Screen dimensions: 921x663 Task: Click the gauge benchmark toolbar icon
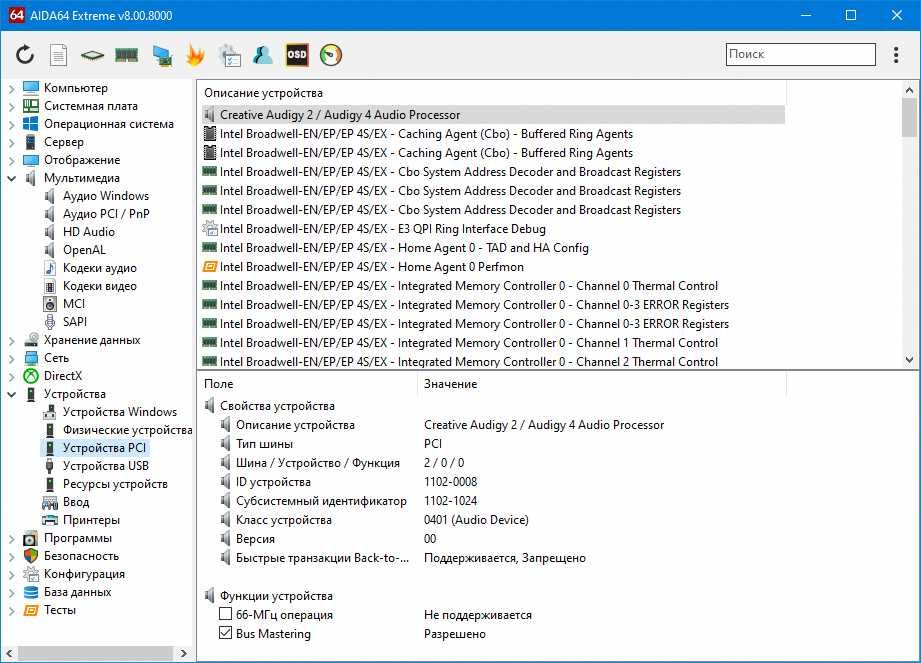tap(331, 55)
